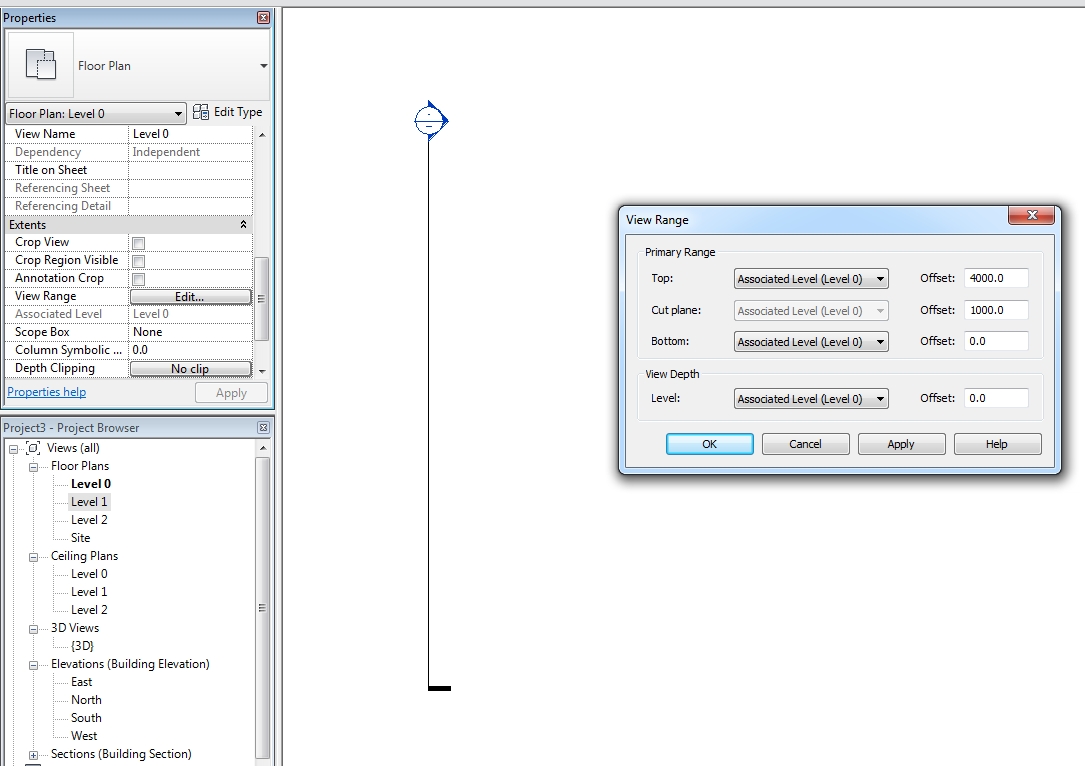Click the Views (all) browser icon

tap(33, 448)
